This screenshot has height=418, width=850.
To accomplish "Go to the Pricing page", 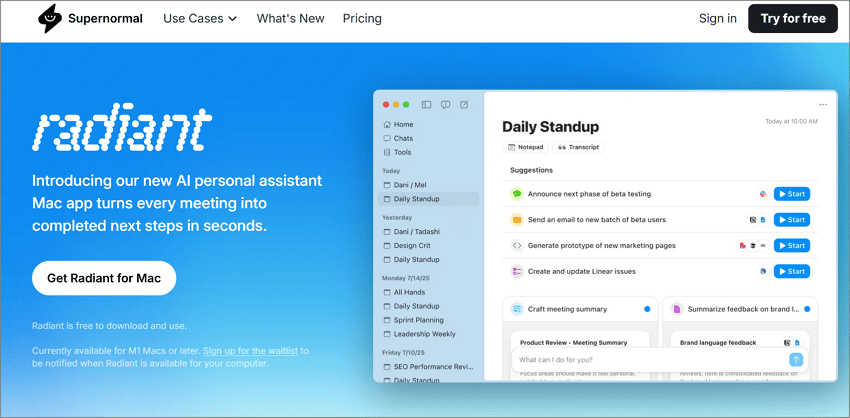I will (x=362, y=18).
